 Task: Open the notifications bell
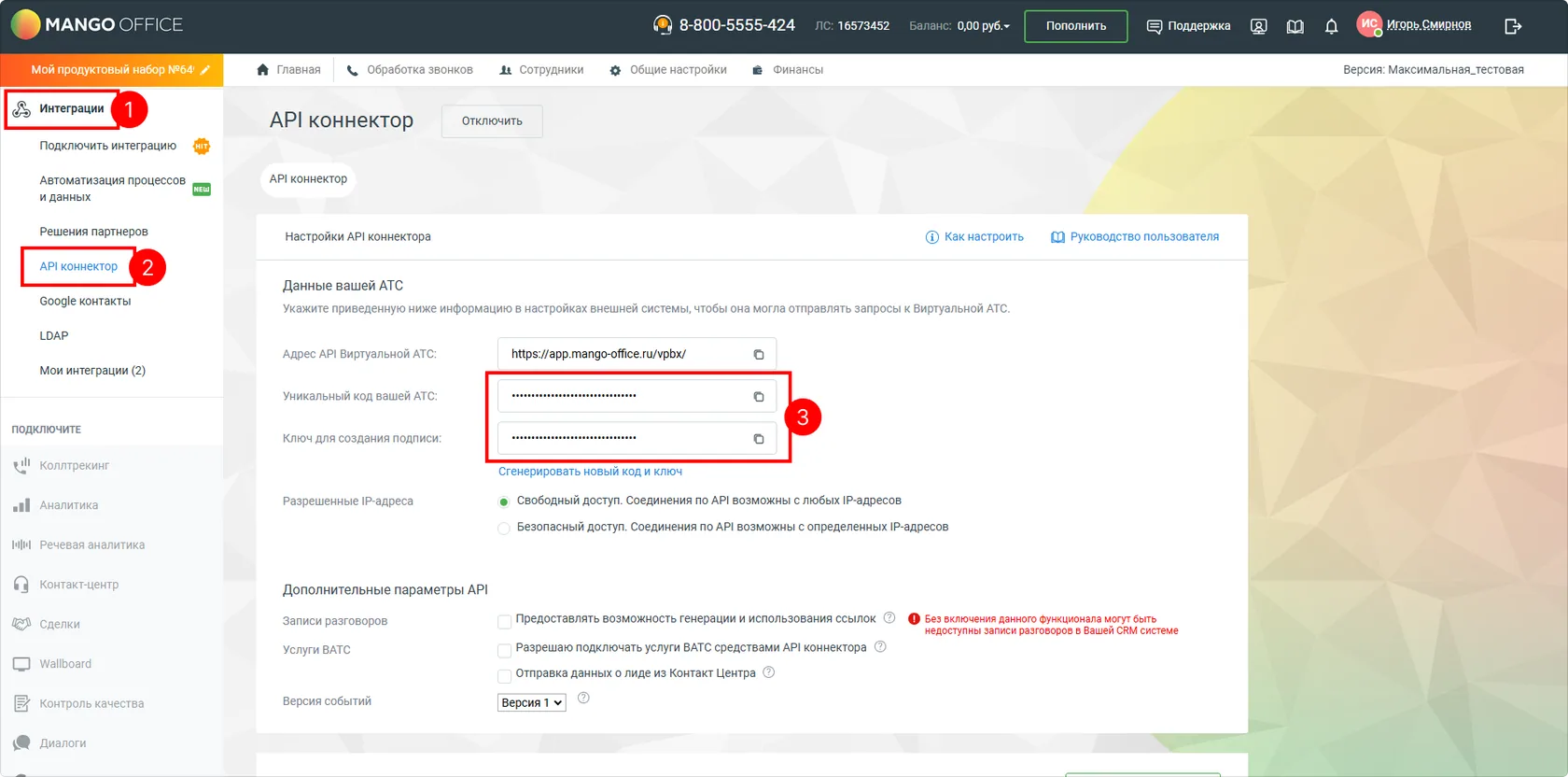tap(1331, 26)
